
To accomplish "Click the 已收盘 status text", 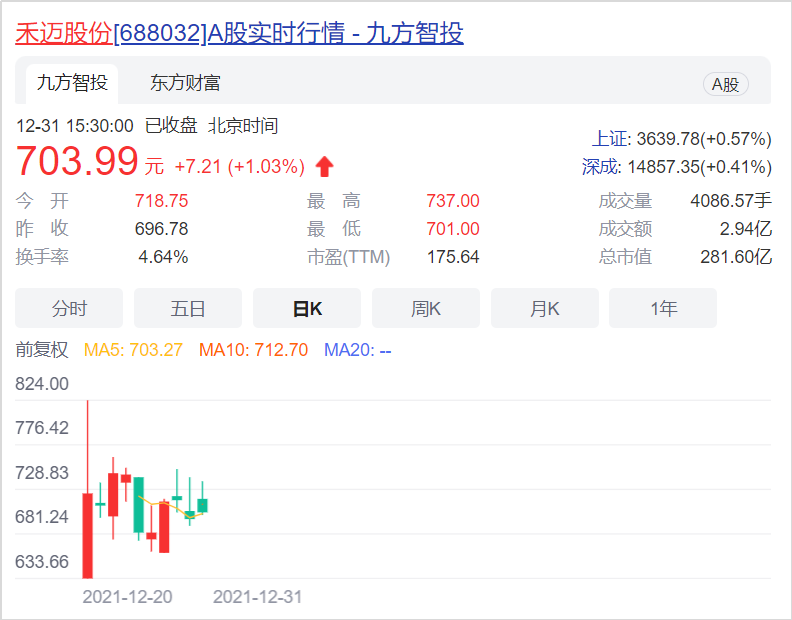I will coord(171,126).
